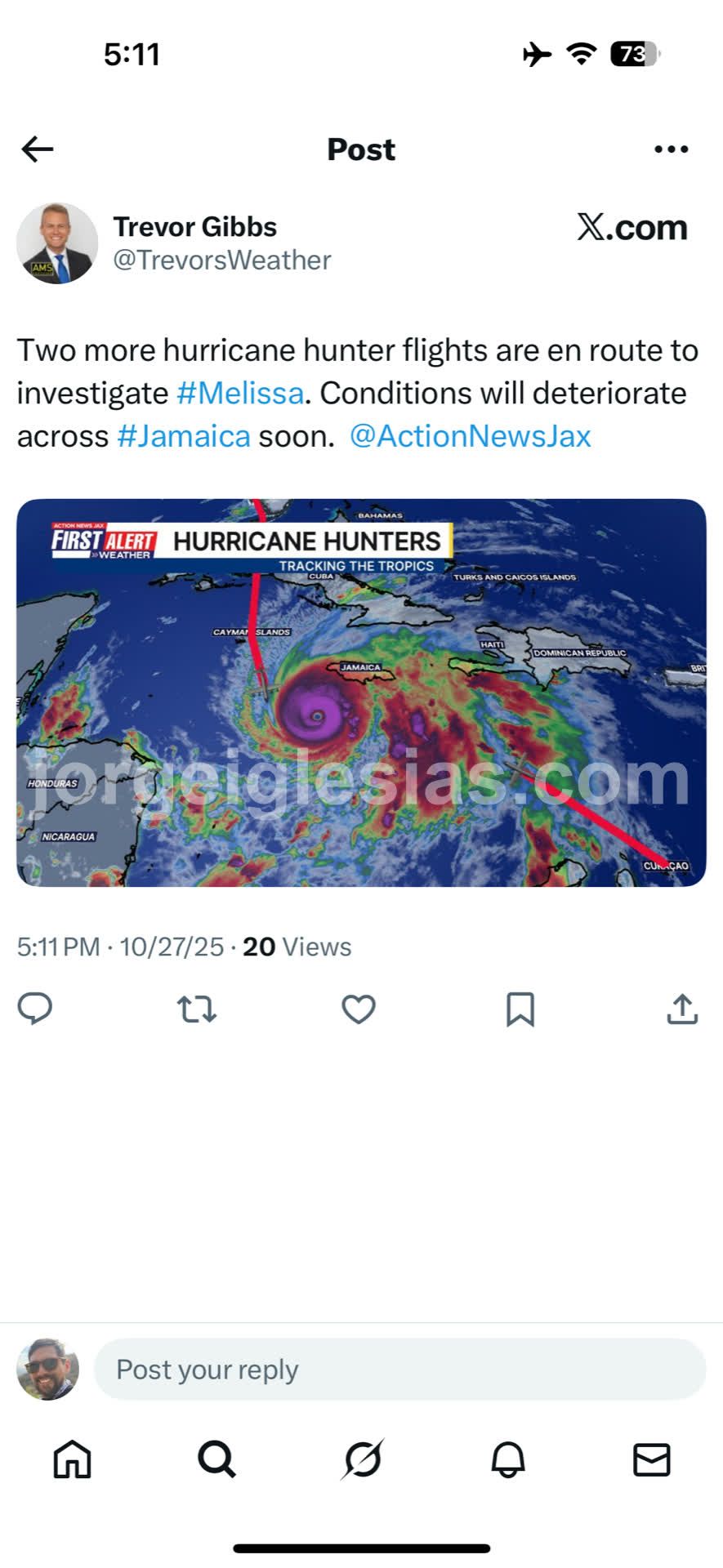The image size is (723, 1568).
Task: Tap the 20 Views count
Action: [x=297, y=947]
